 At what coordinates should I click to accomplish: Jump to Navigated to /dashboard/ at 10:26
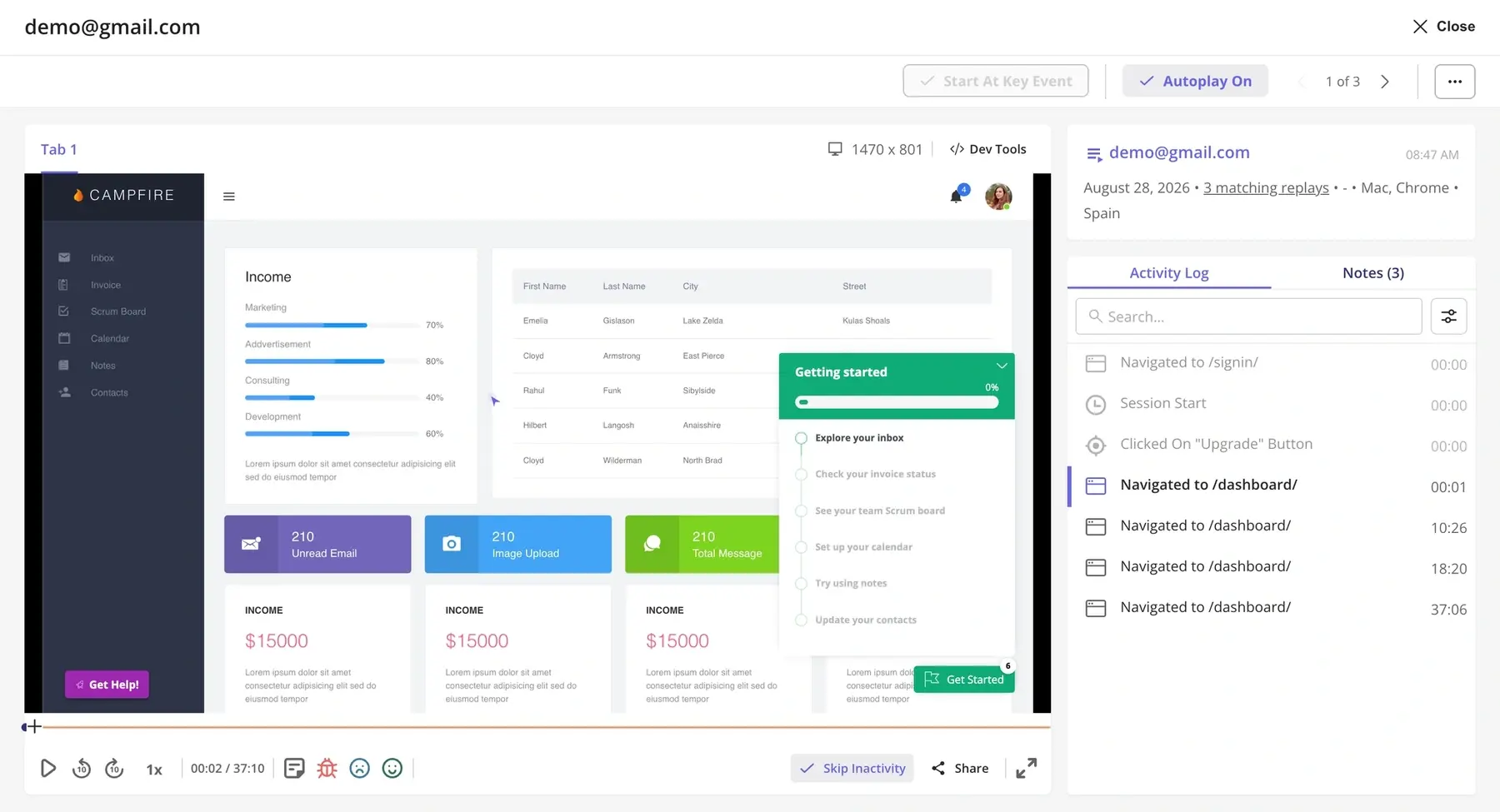pyautogui.click(x=1272, y=526)
